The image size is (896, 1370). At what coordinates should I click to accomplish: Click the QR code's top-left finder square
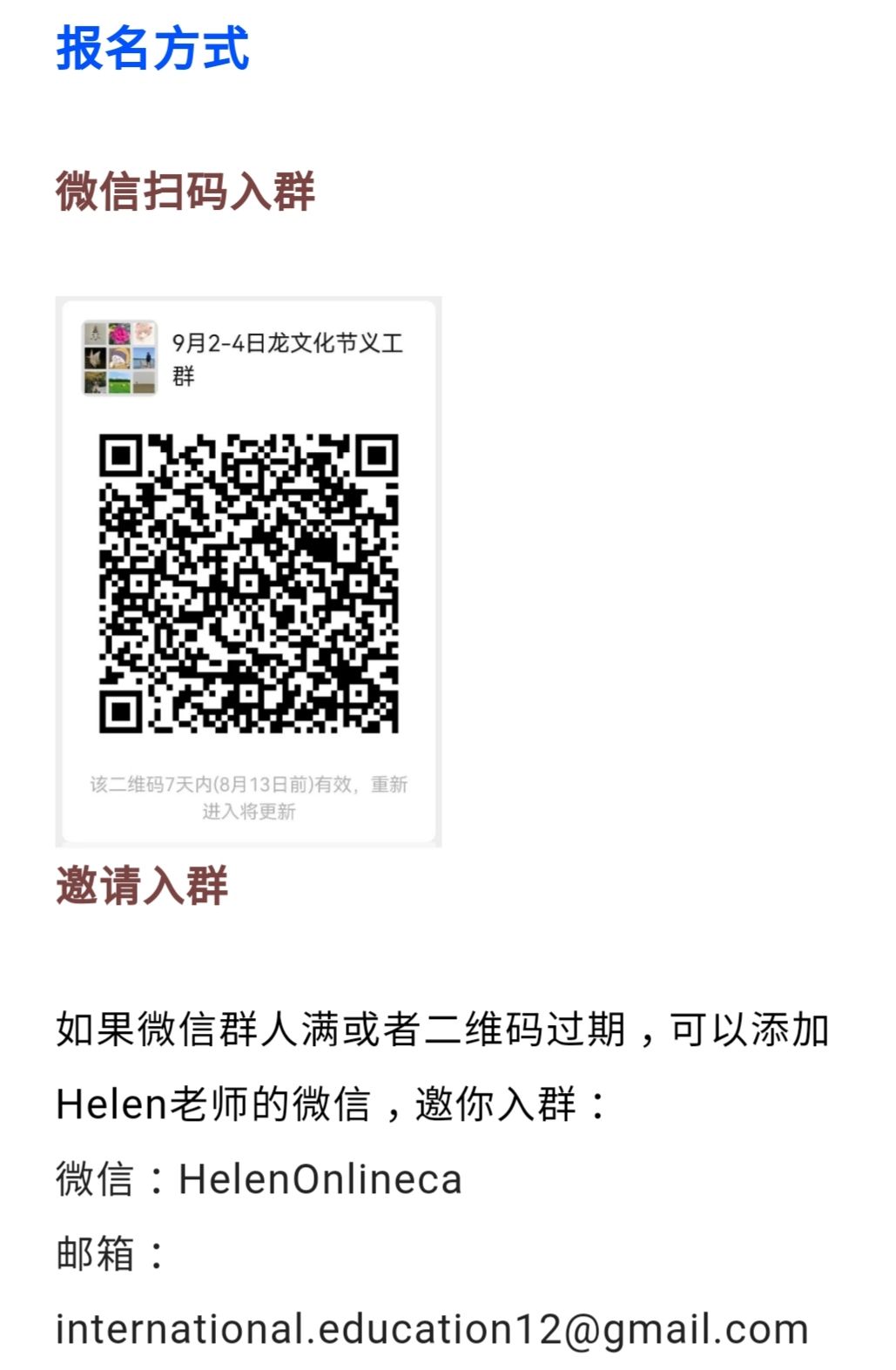click(x=120, y=455)
